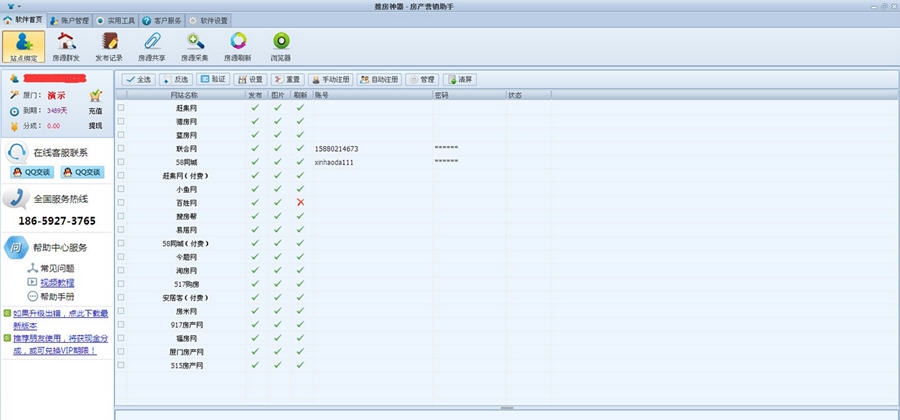Screen dimensions: 900x420
Task: Open the 房源群发 mass posting tool
Action: [66, 46]
